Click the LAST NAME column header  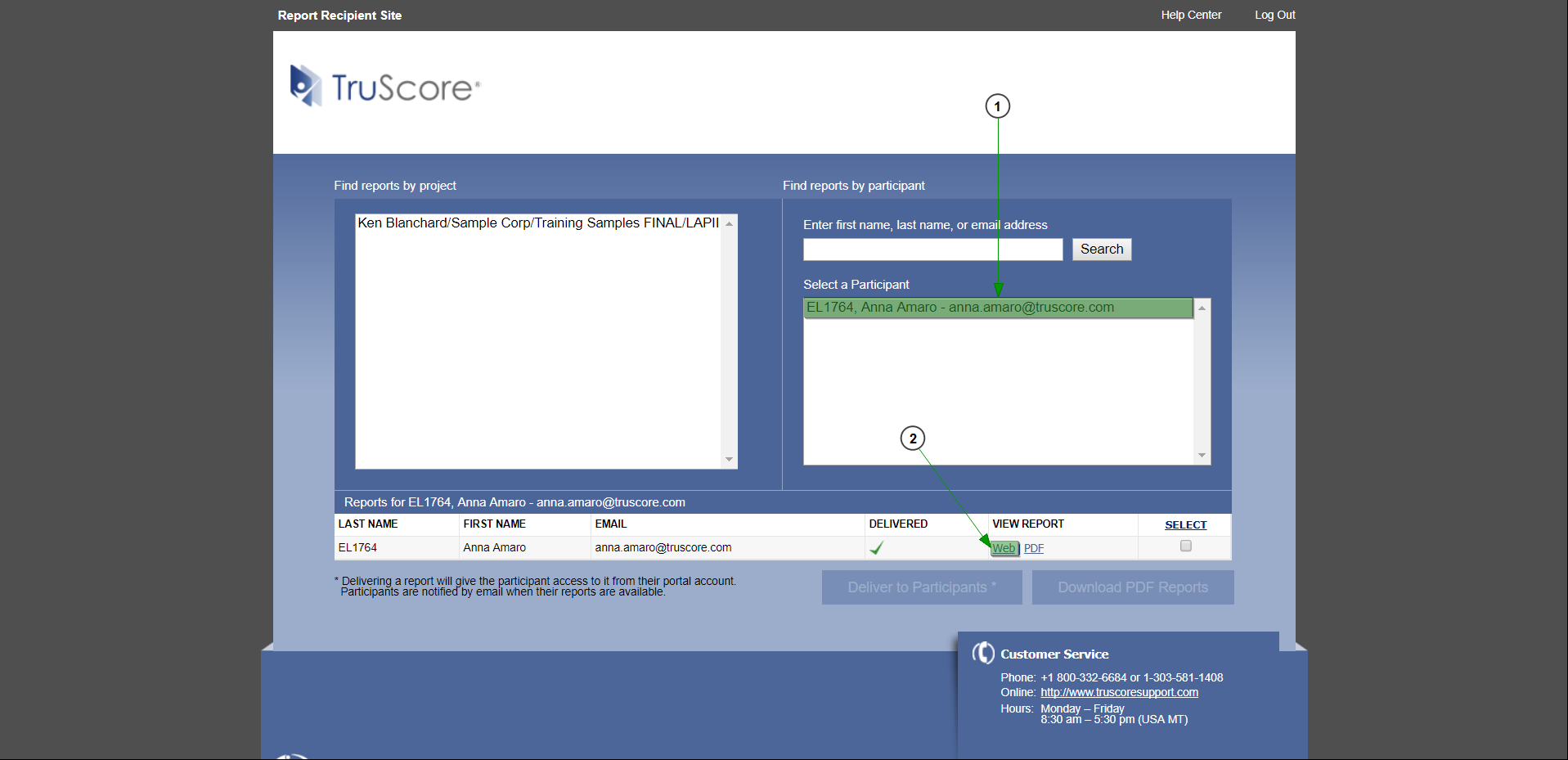[x=368, y=524]
